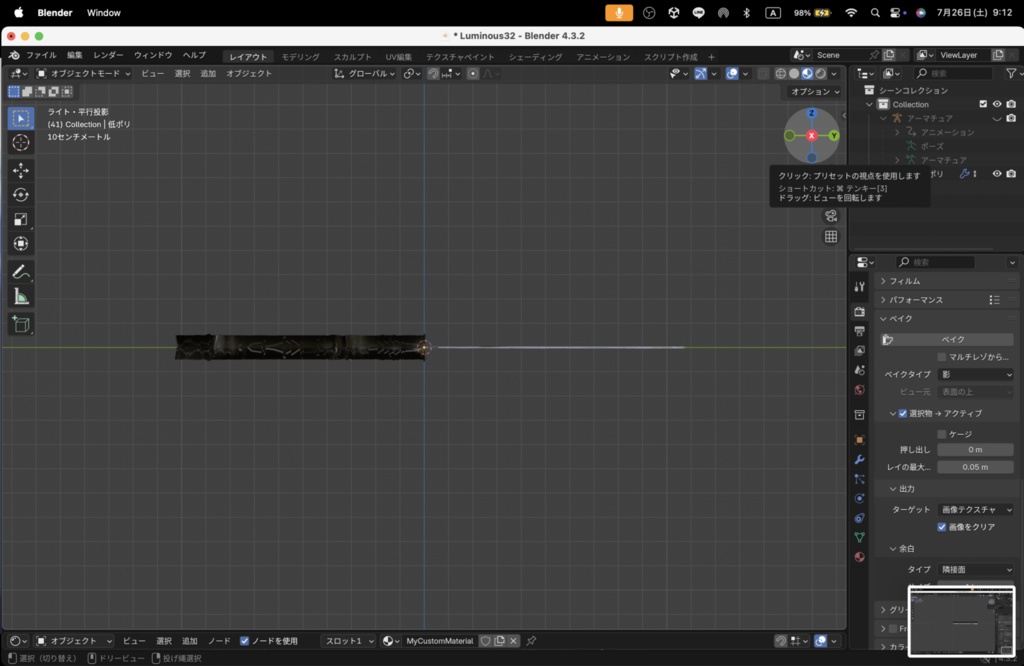
Task: Switch to the シェーディング workspace tab
Action: coord(536,57)
